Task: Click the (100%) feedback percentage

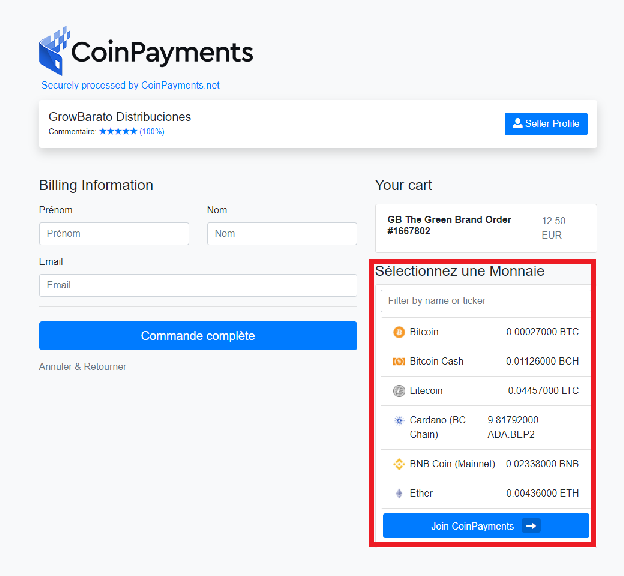Action: tap(152, 131)
